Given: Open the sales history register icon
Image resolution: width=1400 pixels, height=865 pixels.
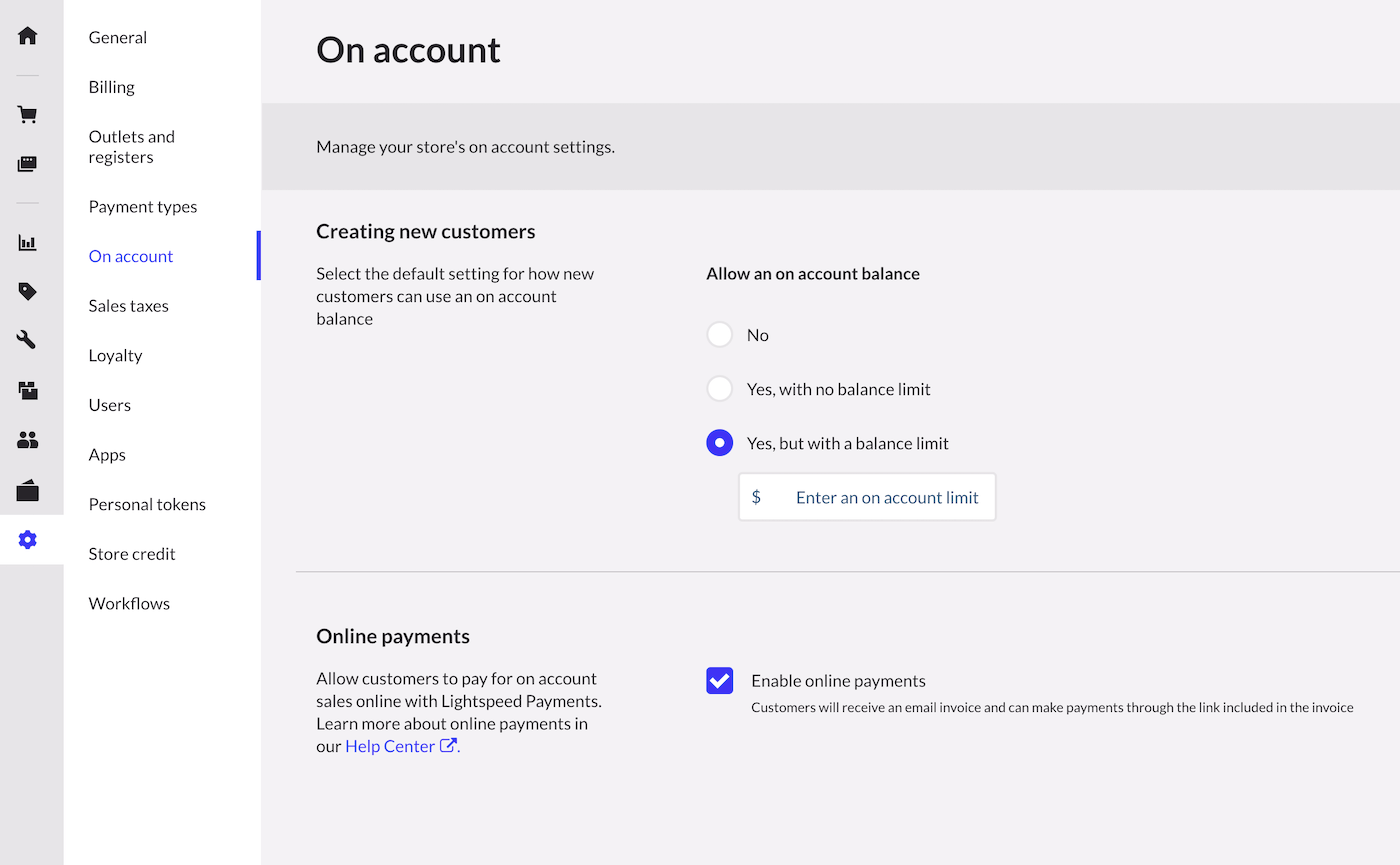Looking at the screenshot, I should [x=27, y=163].
